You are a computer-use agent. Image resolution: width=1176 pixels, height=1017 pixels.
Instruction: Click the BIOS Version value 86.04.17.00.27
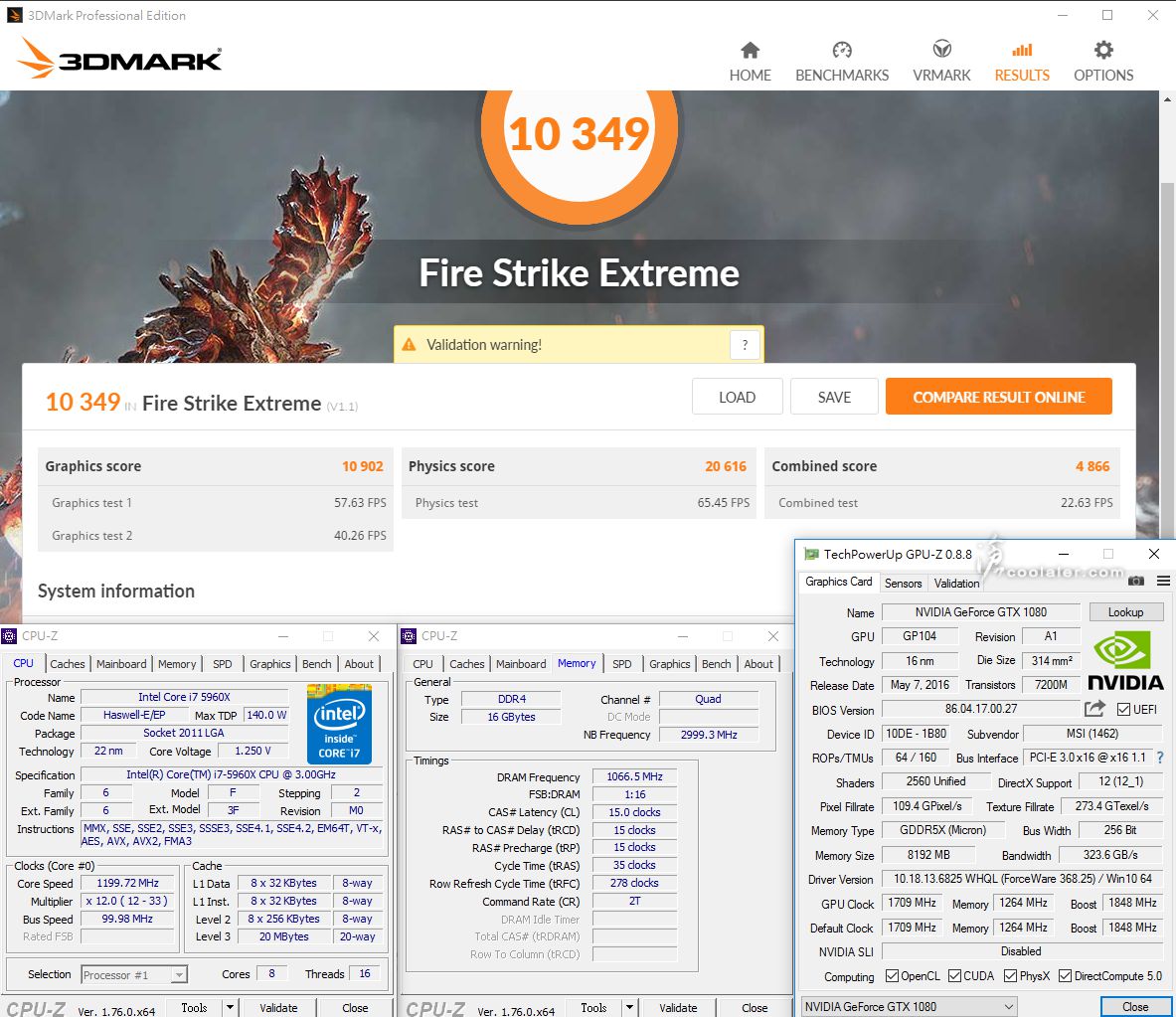[981, 708]
